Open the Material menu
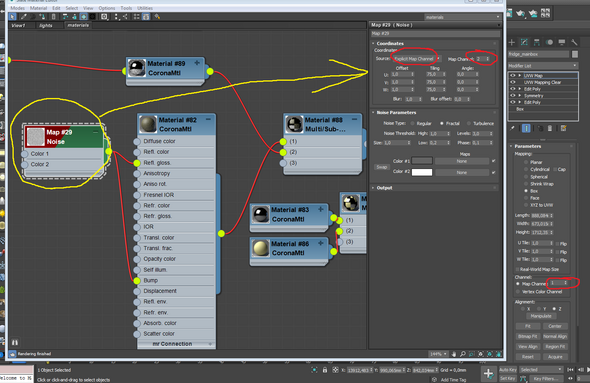 pos(38,8)
